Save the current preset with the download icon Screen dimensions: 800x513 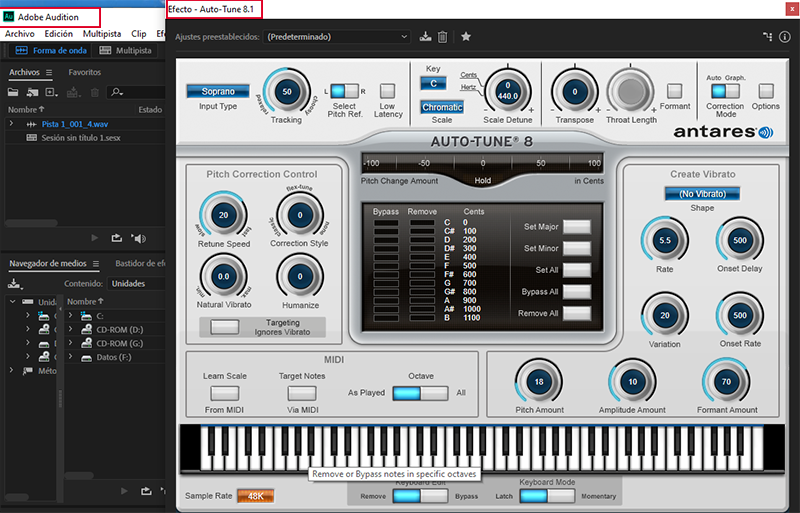pos(425,37)
